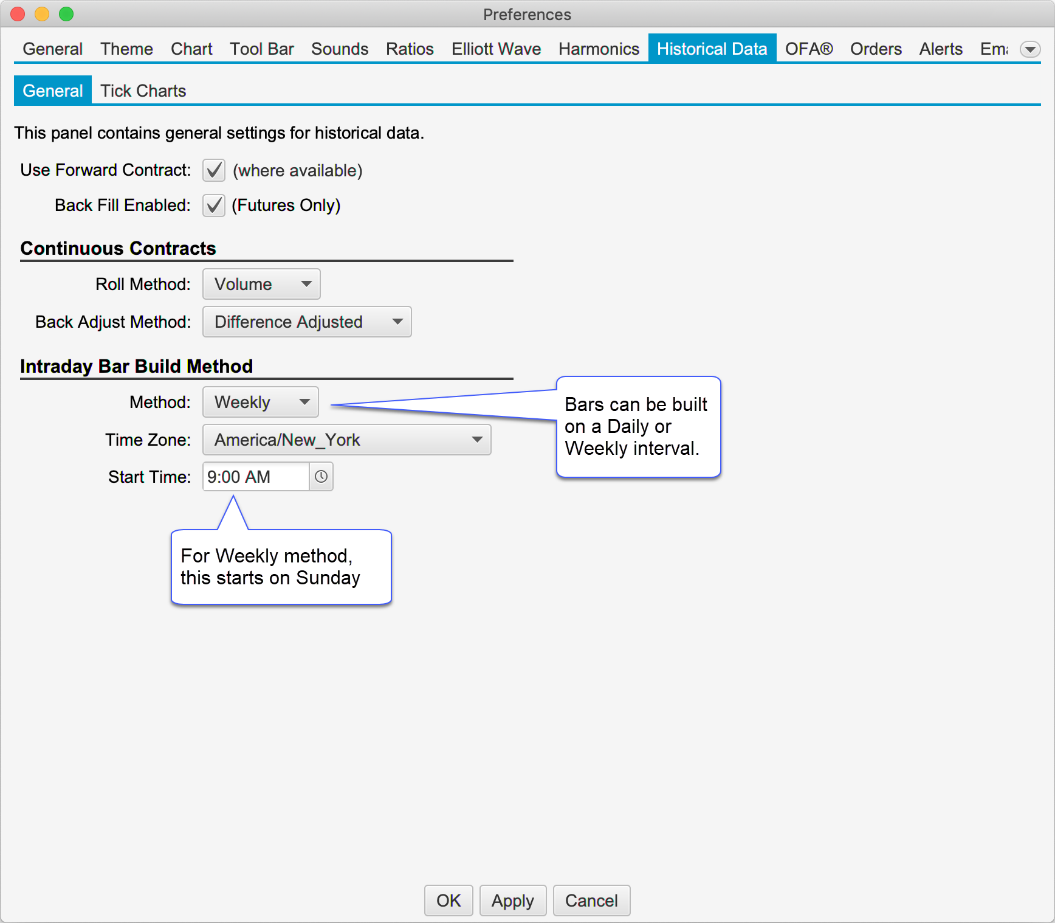Screen dimensions: 1055x923
Task: Disable the Back Fill Enabled checkbox
Action: [214, 205]
